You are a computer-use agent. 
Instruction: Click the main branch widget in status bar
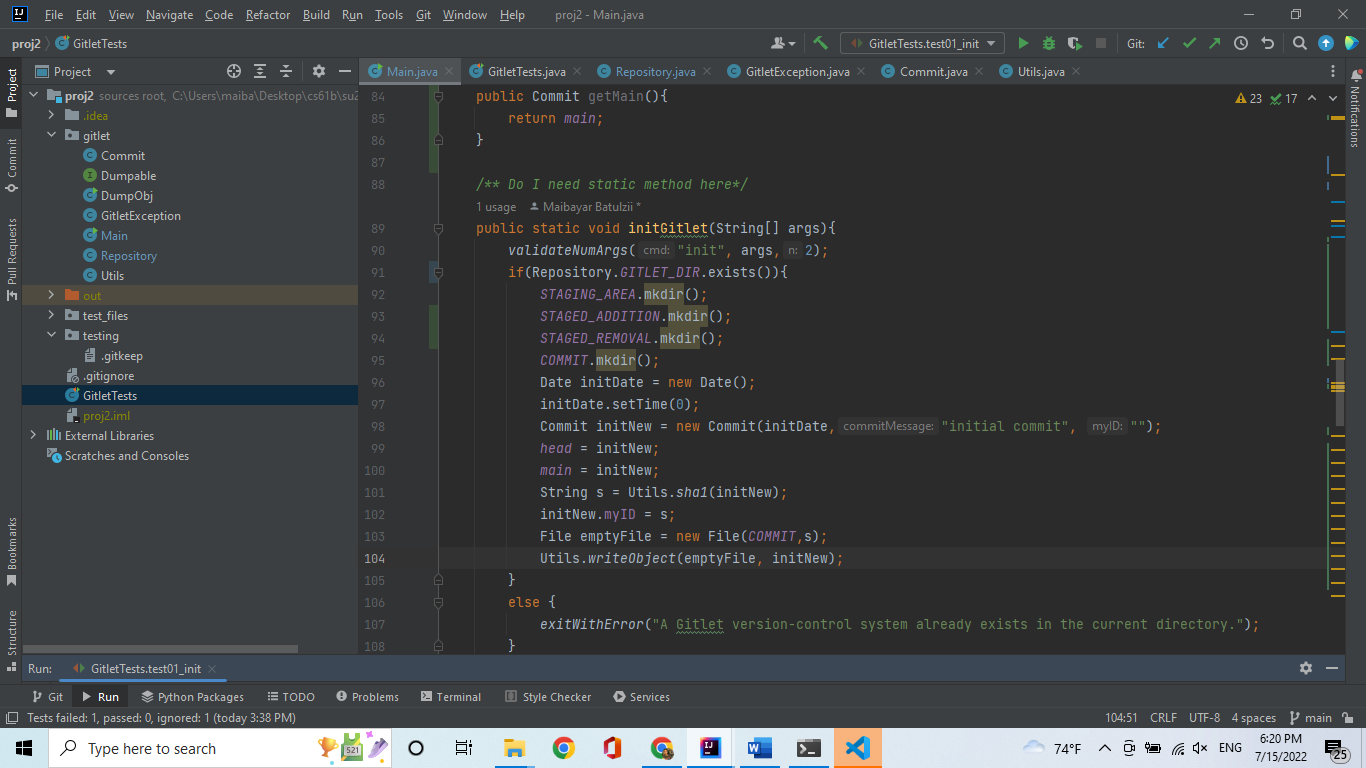(x=1311, y=718)
